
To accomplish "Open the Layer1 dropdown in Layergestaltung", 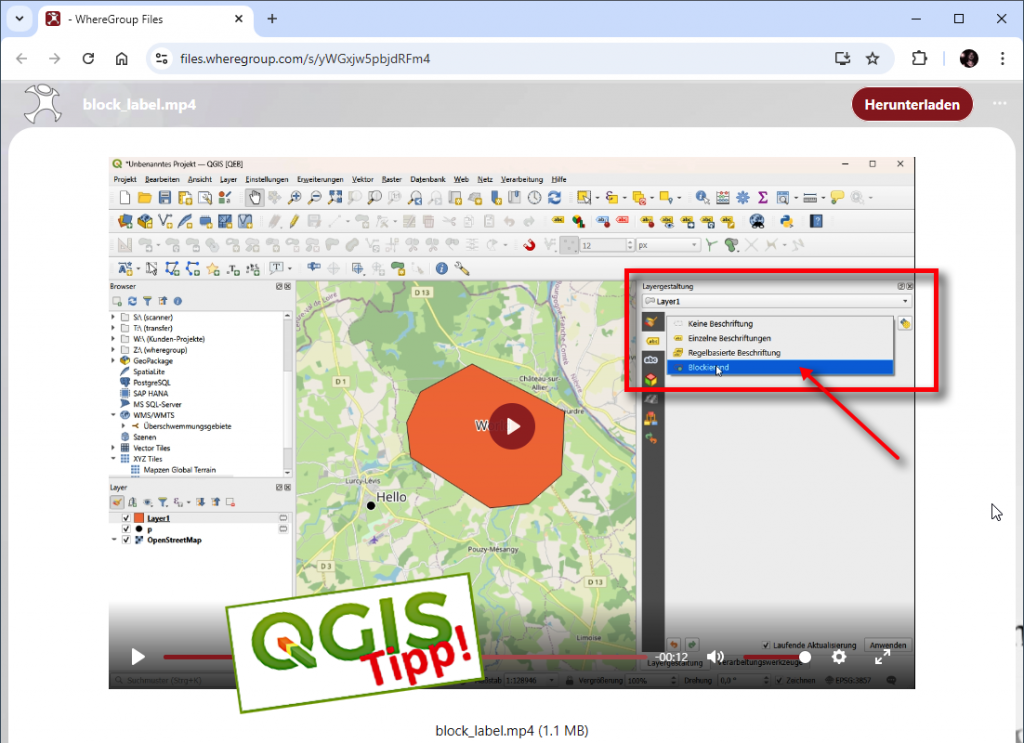I will [x=776, y=302].
